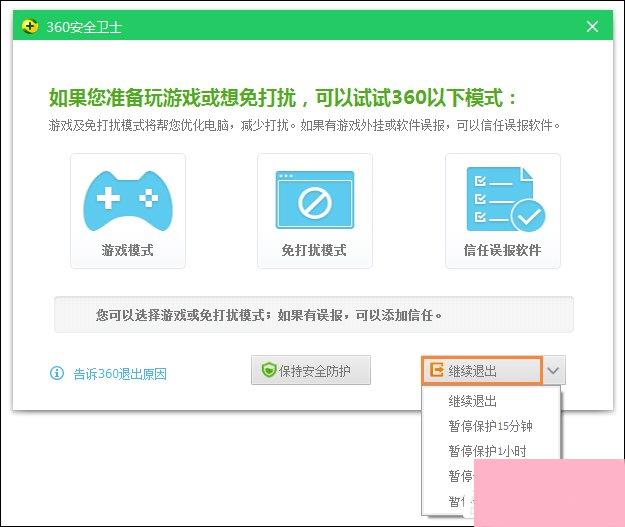Click the 保持安全防护 button

tap(311, 370)
